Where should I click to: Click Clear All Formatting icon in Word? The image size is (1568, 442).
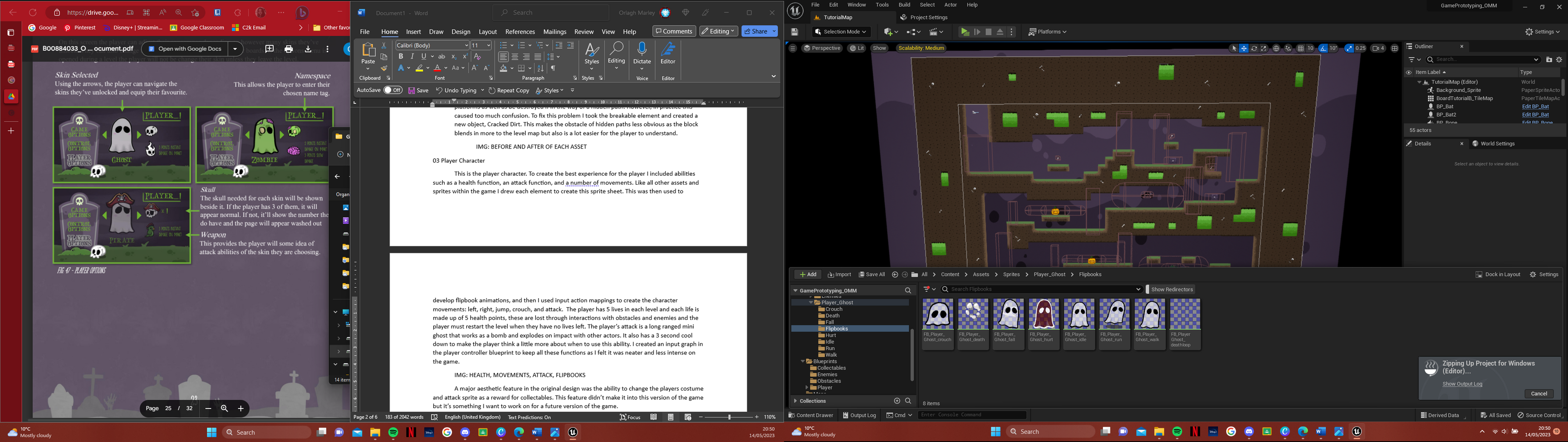[x=477, y=56]
